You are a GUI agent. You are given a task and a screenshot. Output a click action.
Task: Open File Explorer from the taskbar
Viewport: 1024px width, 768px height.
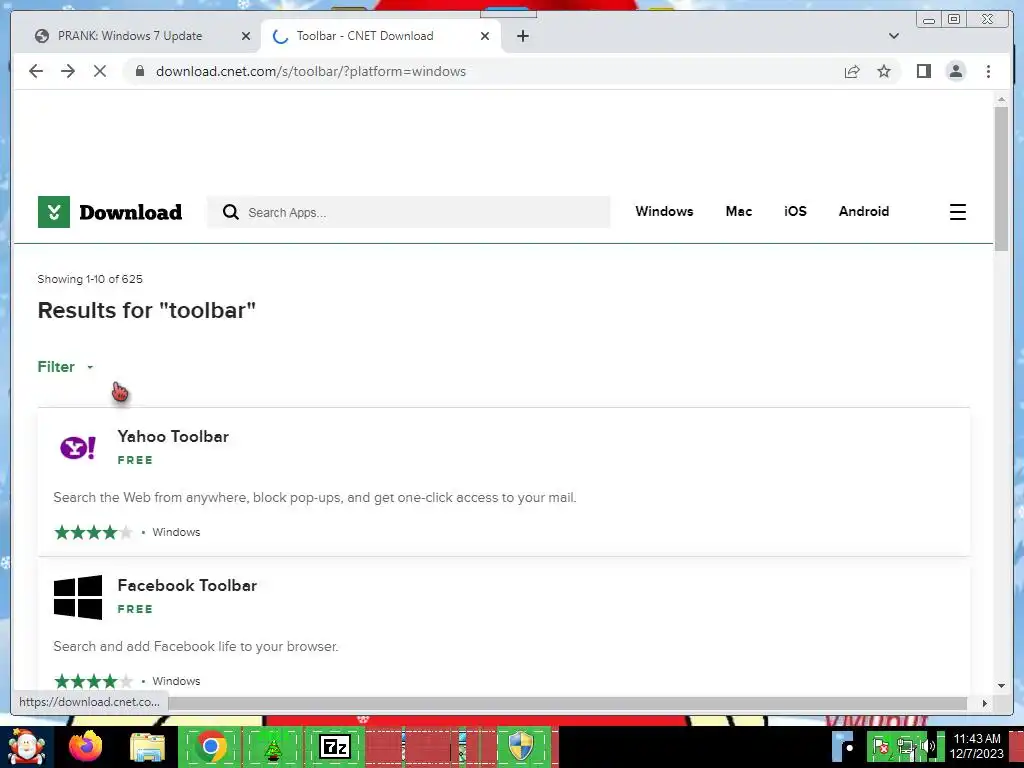[148, 746]
